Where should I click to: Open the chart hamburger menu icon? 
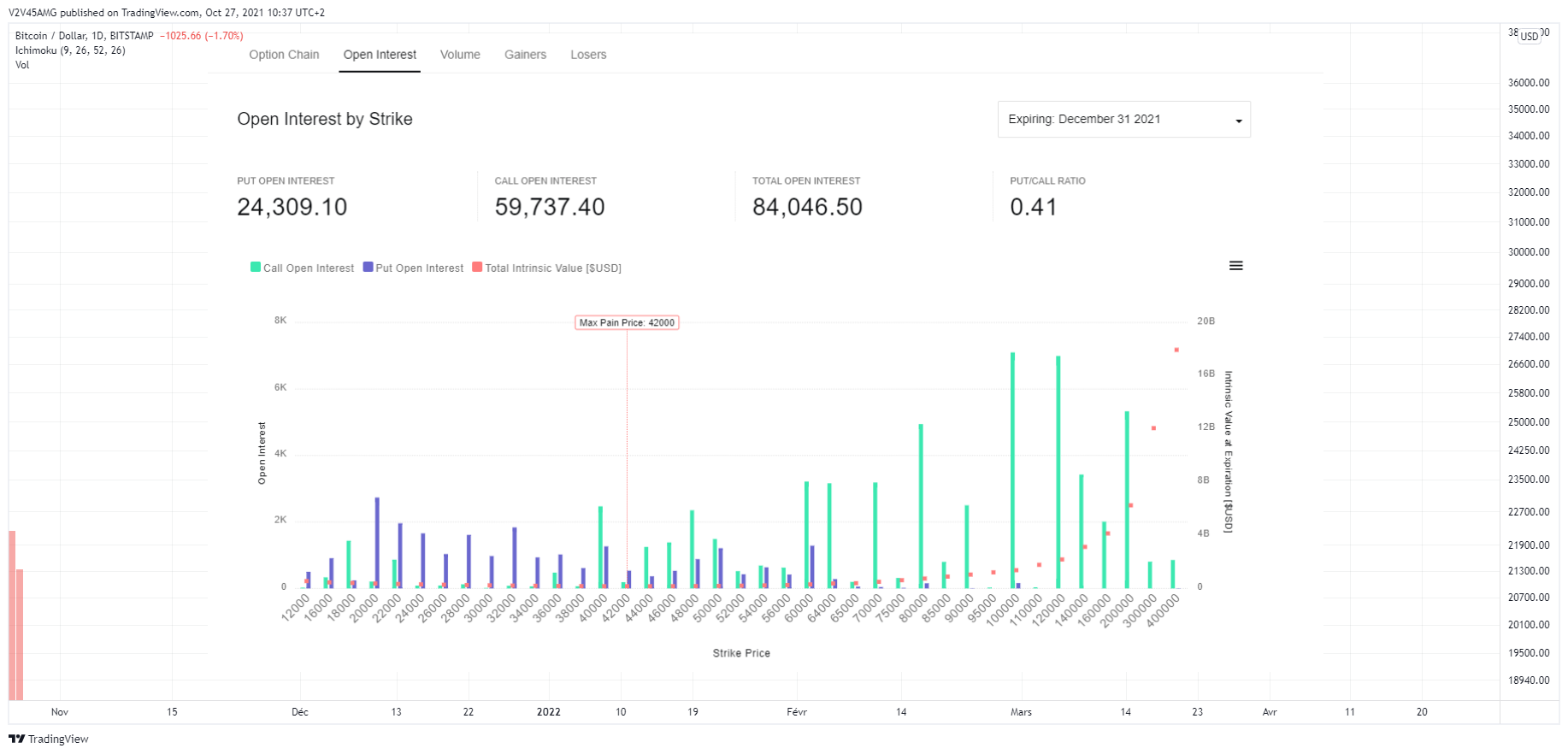pyautogui.click(x=1235, y=266)
